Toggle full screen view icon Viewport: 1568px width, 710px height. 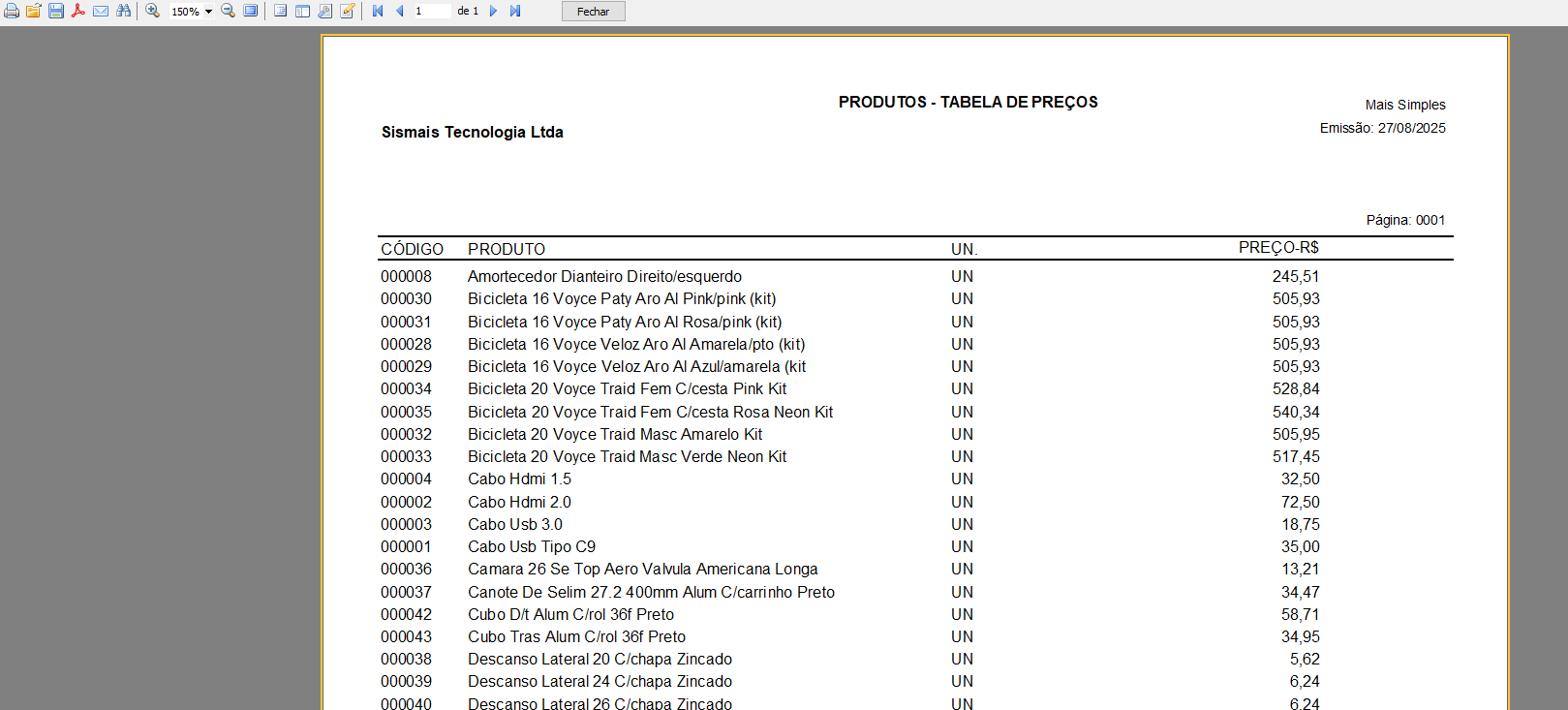pyautogui.click(x=251, y=11)
